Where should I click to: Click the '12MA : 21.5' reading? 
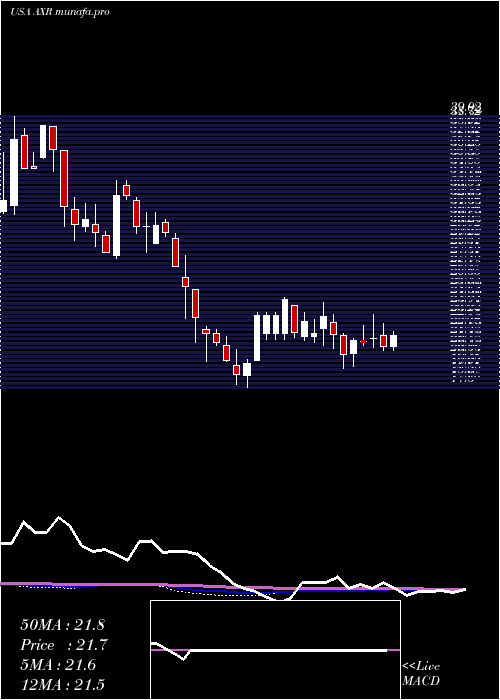click(62, 684)
